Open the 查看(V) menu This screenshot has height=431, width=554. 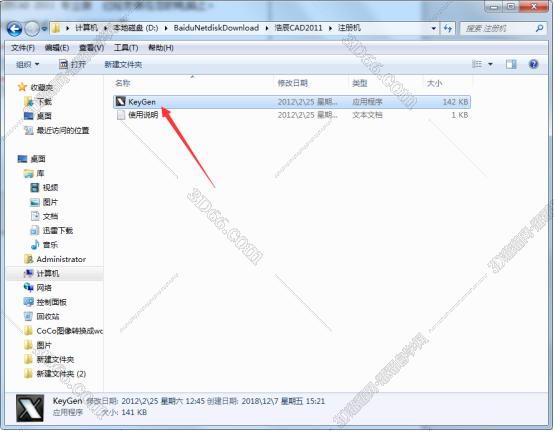click(91, 47)
